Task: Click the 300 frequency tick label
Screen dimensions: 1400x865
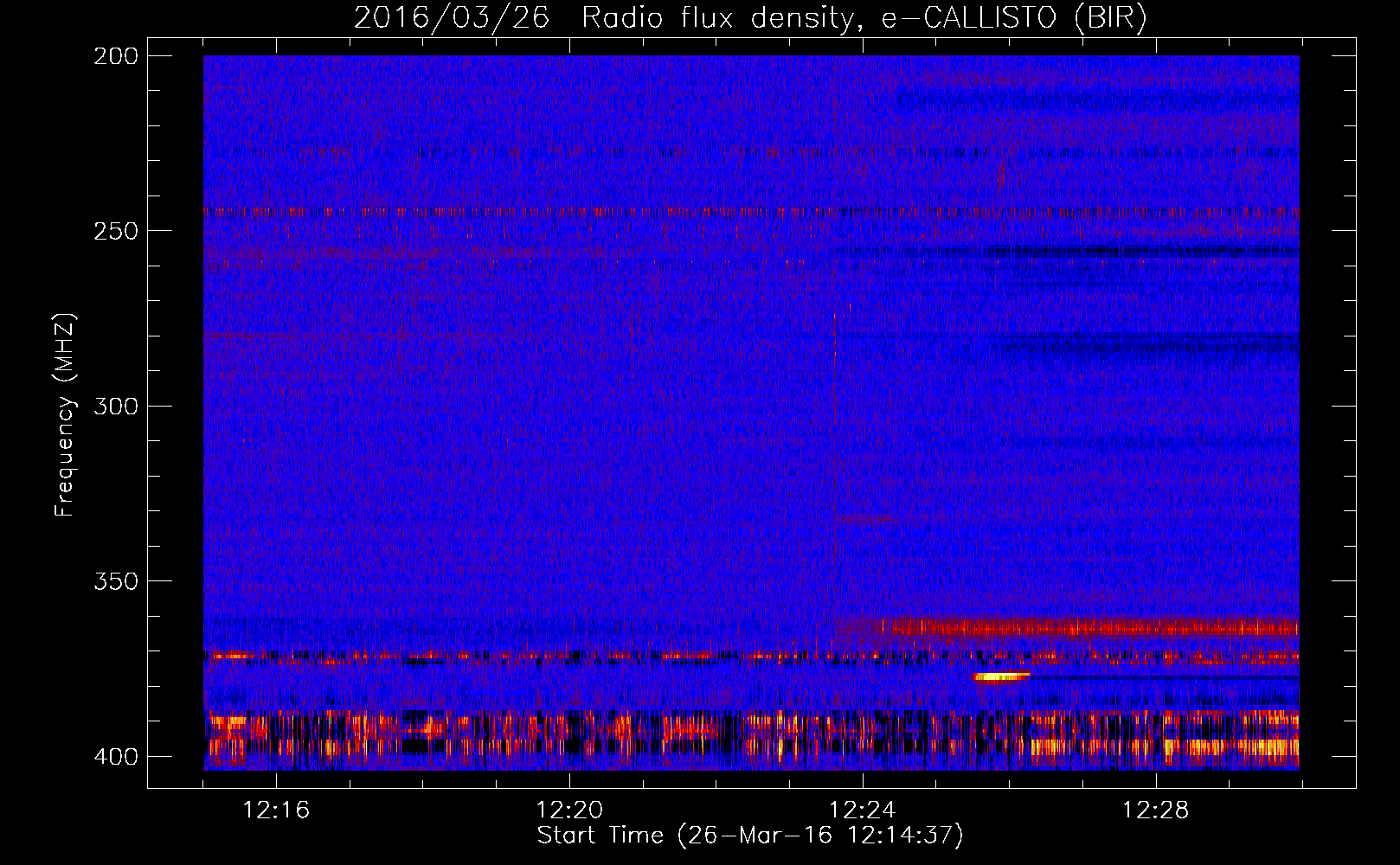Action: click(115, 406)
